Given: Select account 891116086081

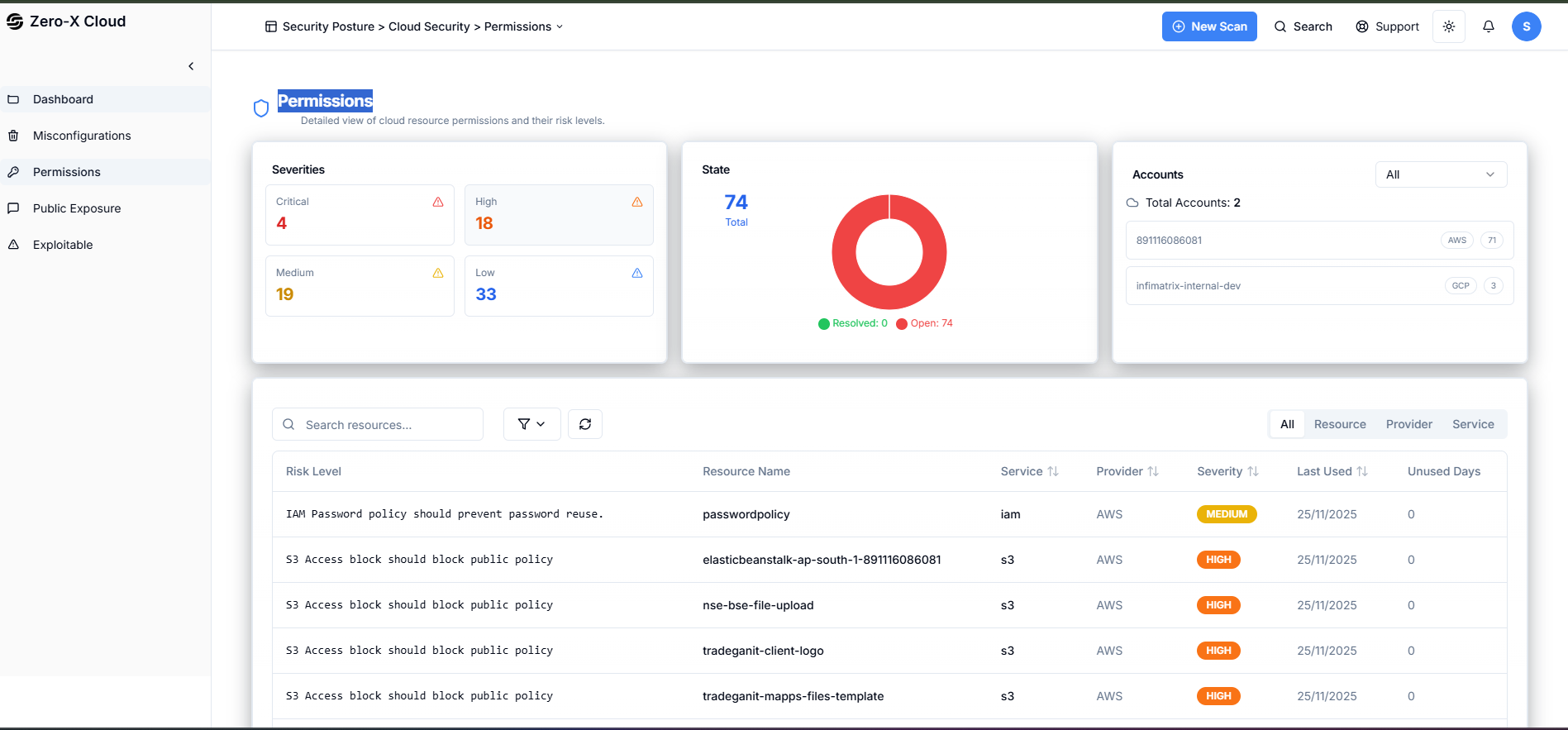Looking at the screenshot, I should point(1319,241).
